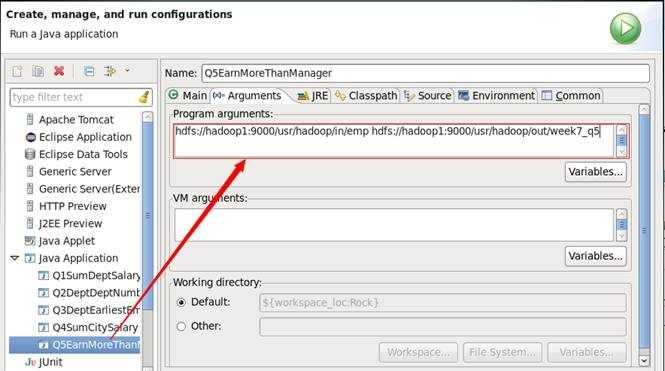Click the JUnit Ju icon
Viewport: 665px width, 371px height.
click(31, 362)
